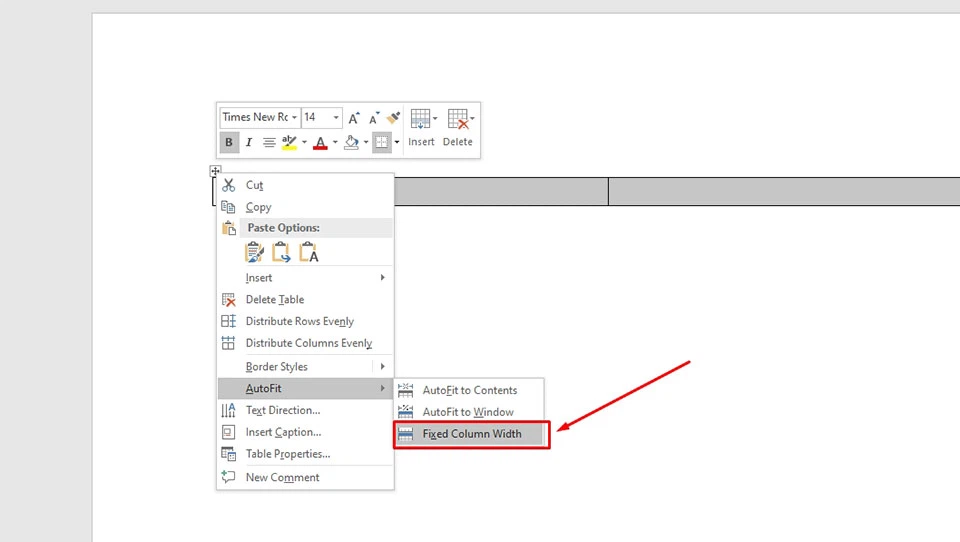
Task: Click the Grow Font icon
Action: [354, 117]
